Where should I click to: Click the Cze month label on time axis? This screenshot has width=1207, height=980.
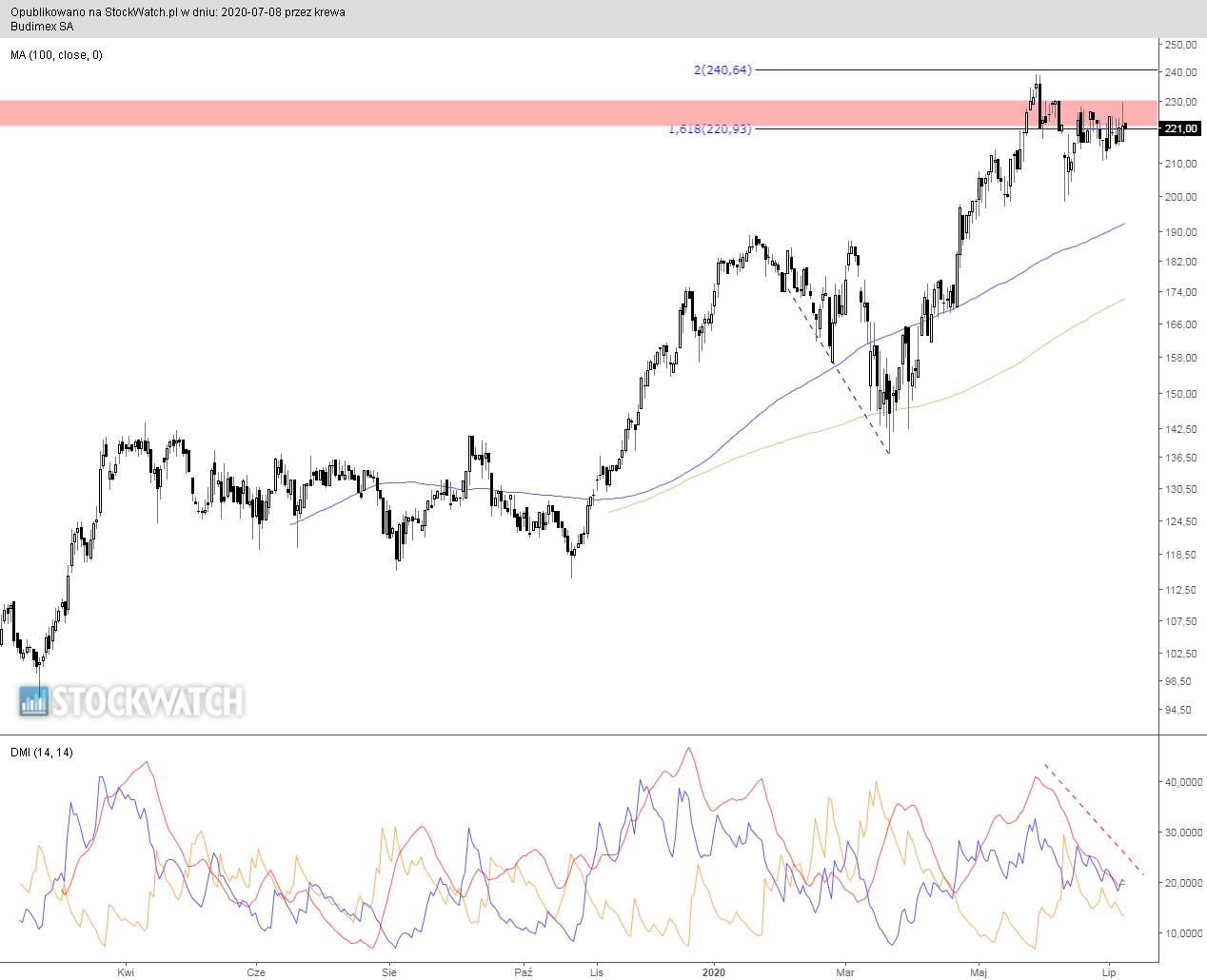pyautogui.click(x=255, y=972)
